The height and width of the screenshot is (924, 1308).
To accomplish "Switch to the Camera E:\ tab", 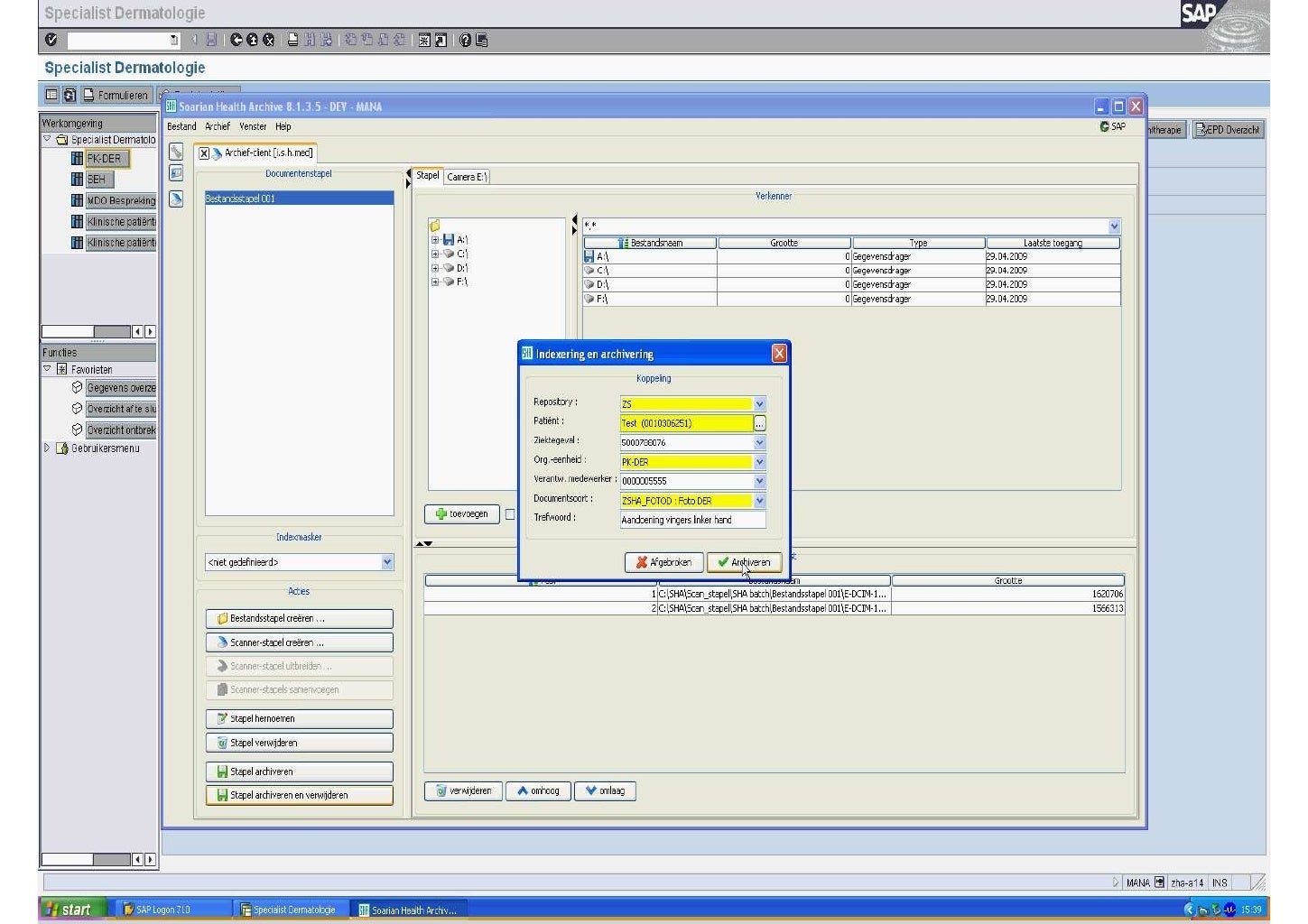I will (467, 177).
